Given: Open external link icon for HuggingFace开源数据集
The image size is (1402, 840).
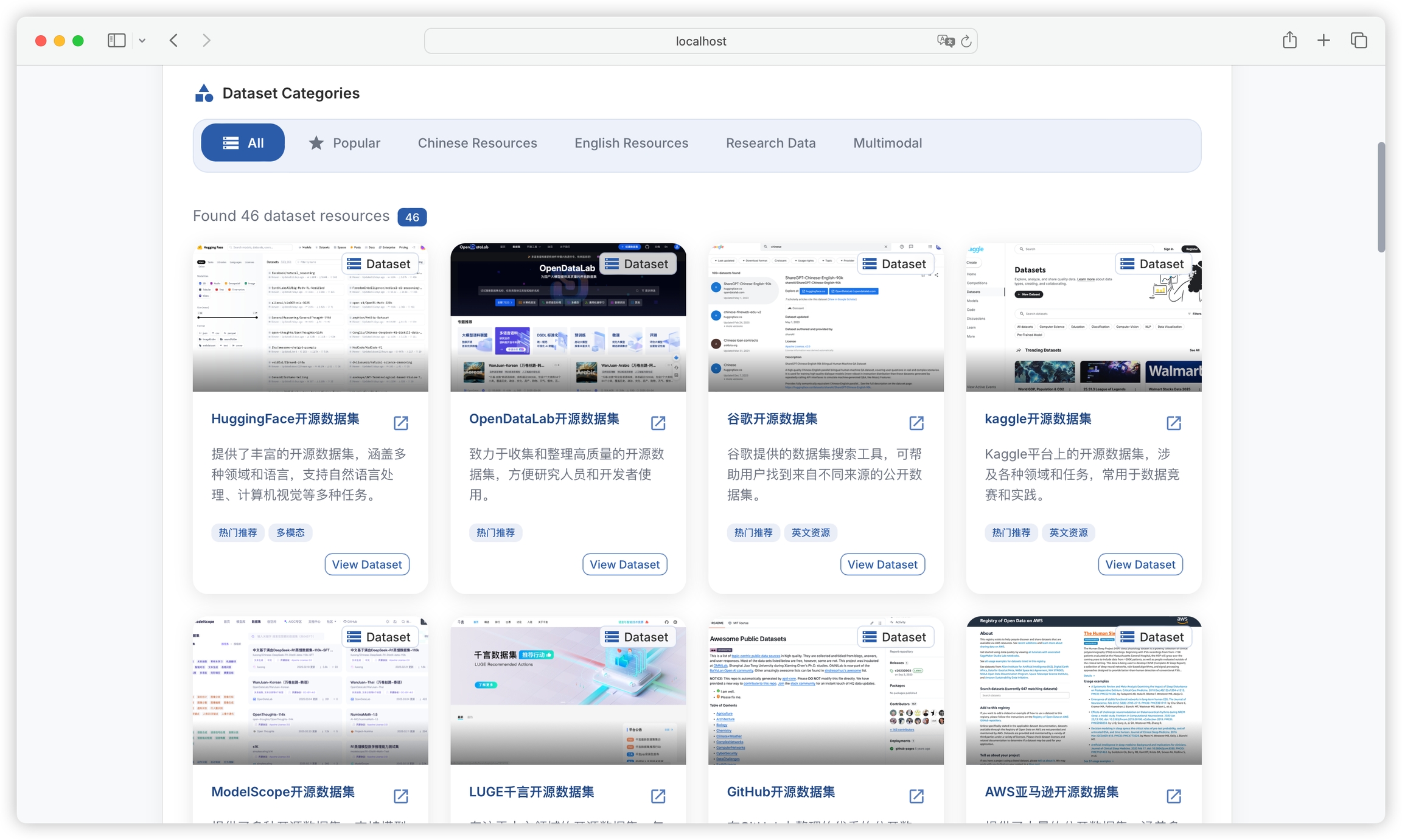Looking at the screenshot, I should (x=400, y=423).
